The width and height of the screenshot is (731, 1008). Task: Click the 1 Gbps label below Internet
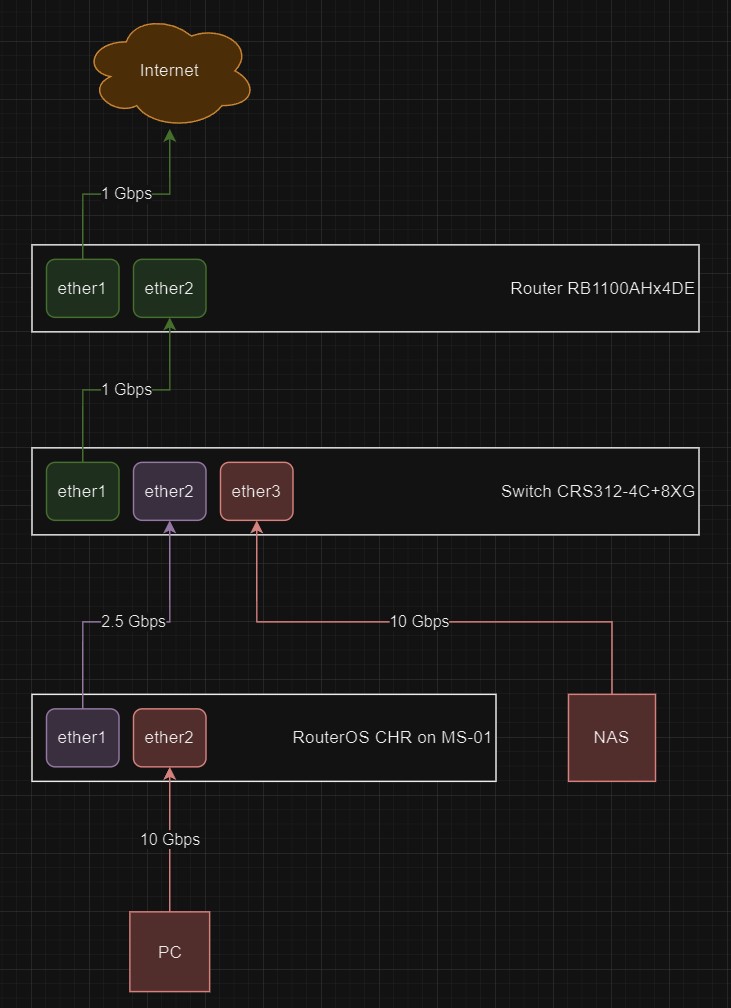pos(127,194)
